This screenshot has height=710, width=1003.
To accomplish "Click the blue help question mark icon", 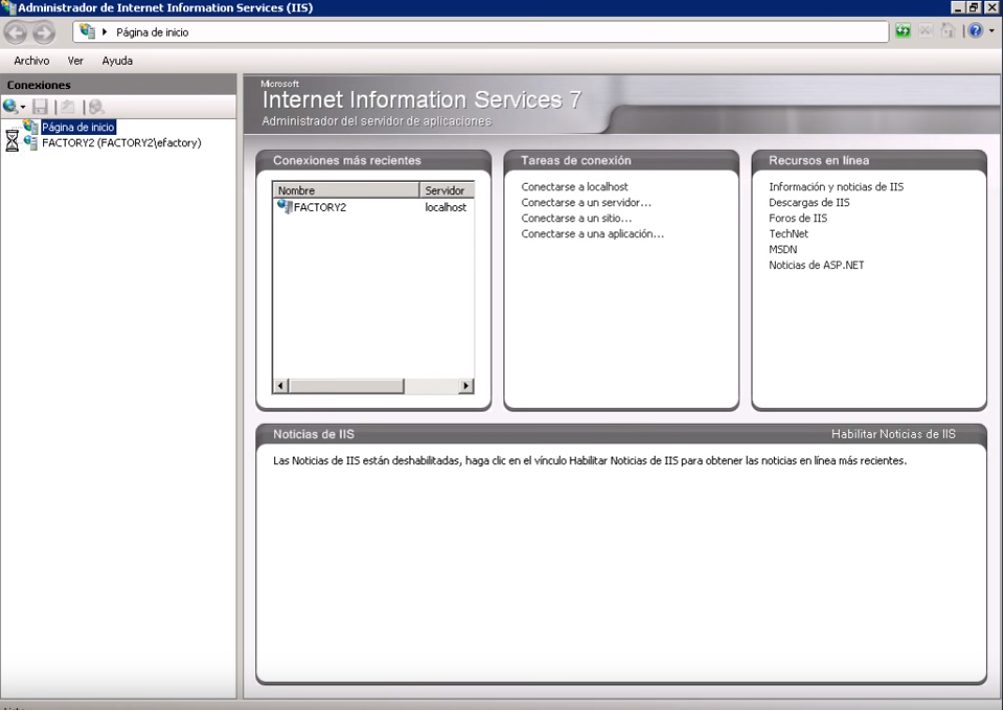I will click(975, 31).
